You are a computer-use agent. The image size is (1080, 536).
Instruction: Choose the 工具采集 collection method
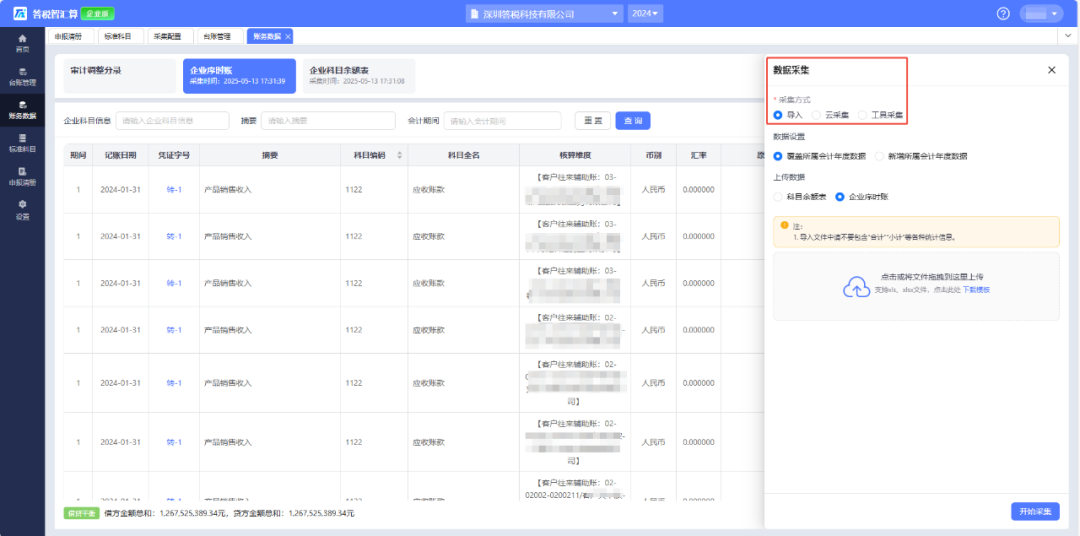[x=863, y=115]
